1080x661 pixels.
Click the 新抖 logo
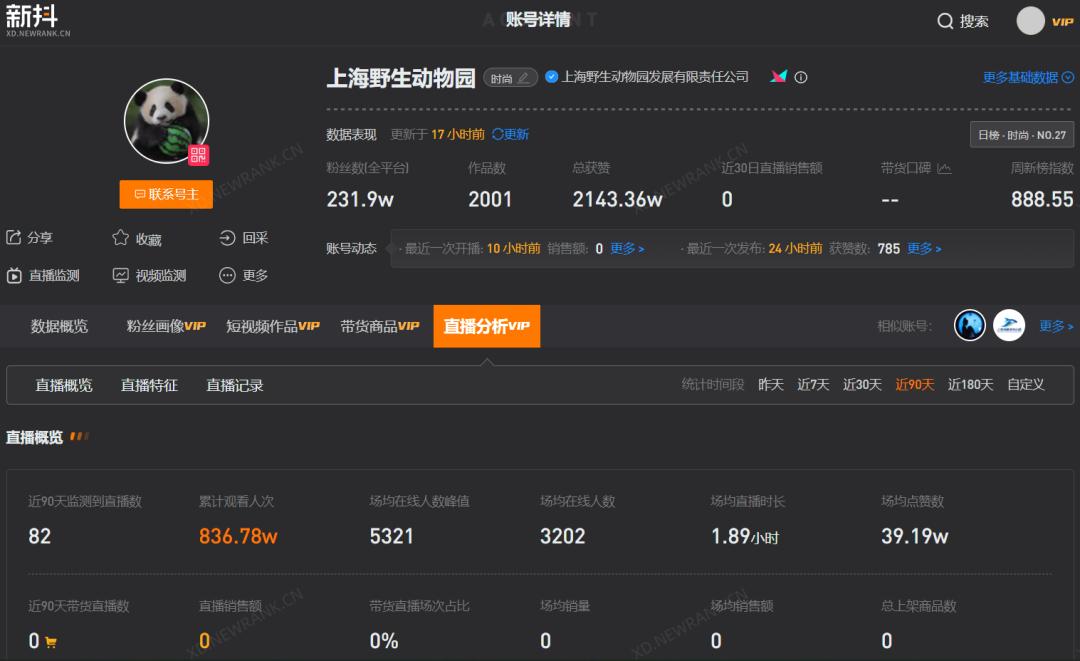(x=32, y=18)
